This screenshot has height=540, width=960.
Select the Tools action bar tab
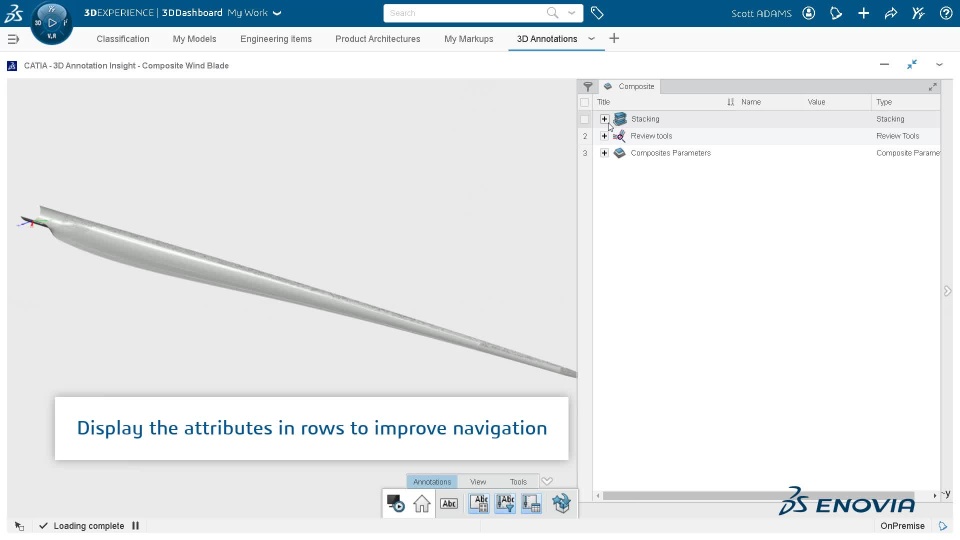click(518, 482)
